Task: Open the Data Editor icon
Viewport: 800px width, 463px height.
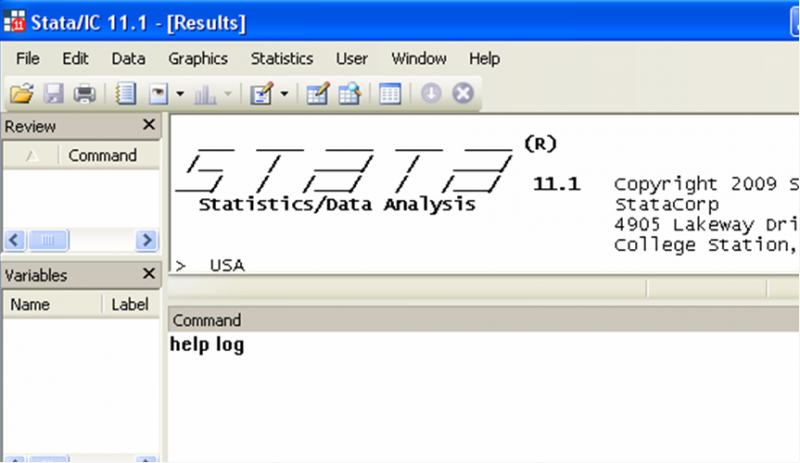Action: [x=317, y=94]
